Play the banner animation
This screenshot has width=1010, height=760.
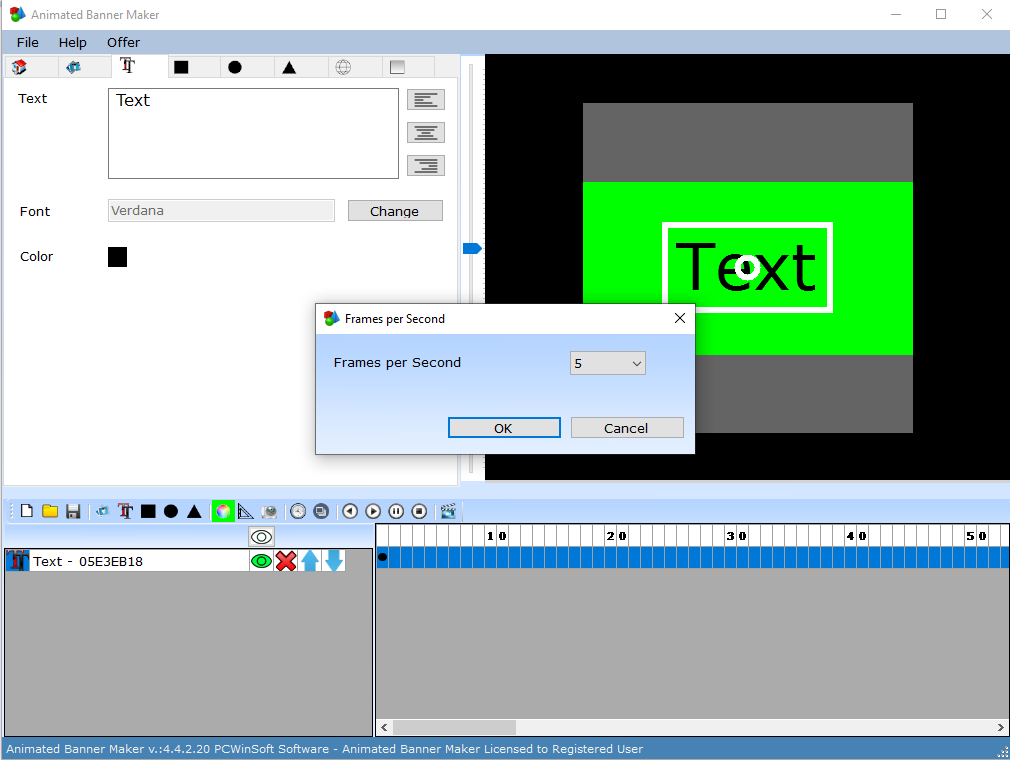[373, 511]
